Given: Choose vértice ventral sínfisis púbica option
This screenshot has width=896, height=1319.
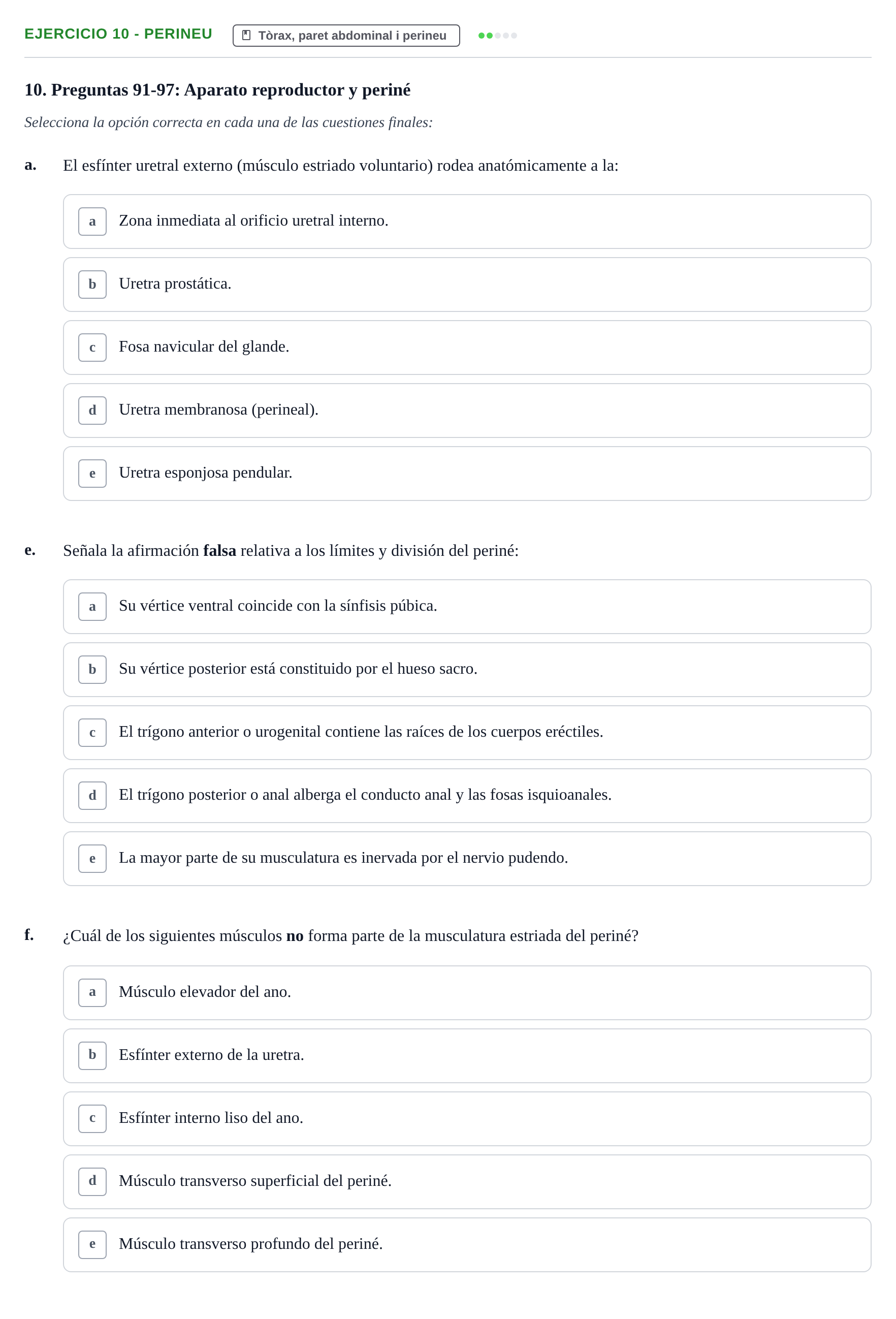Looking at the screenshot, I should point(467,606).
